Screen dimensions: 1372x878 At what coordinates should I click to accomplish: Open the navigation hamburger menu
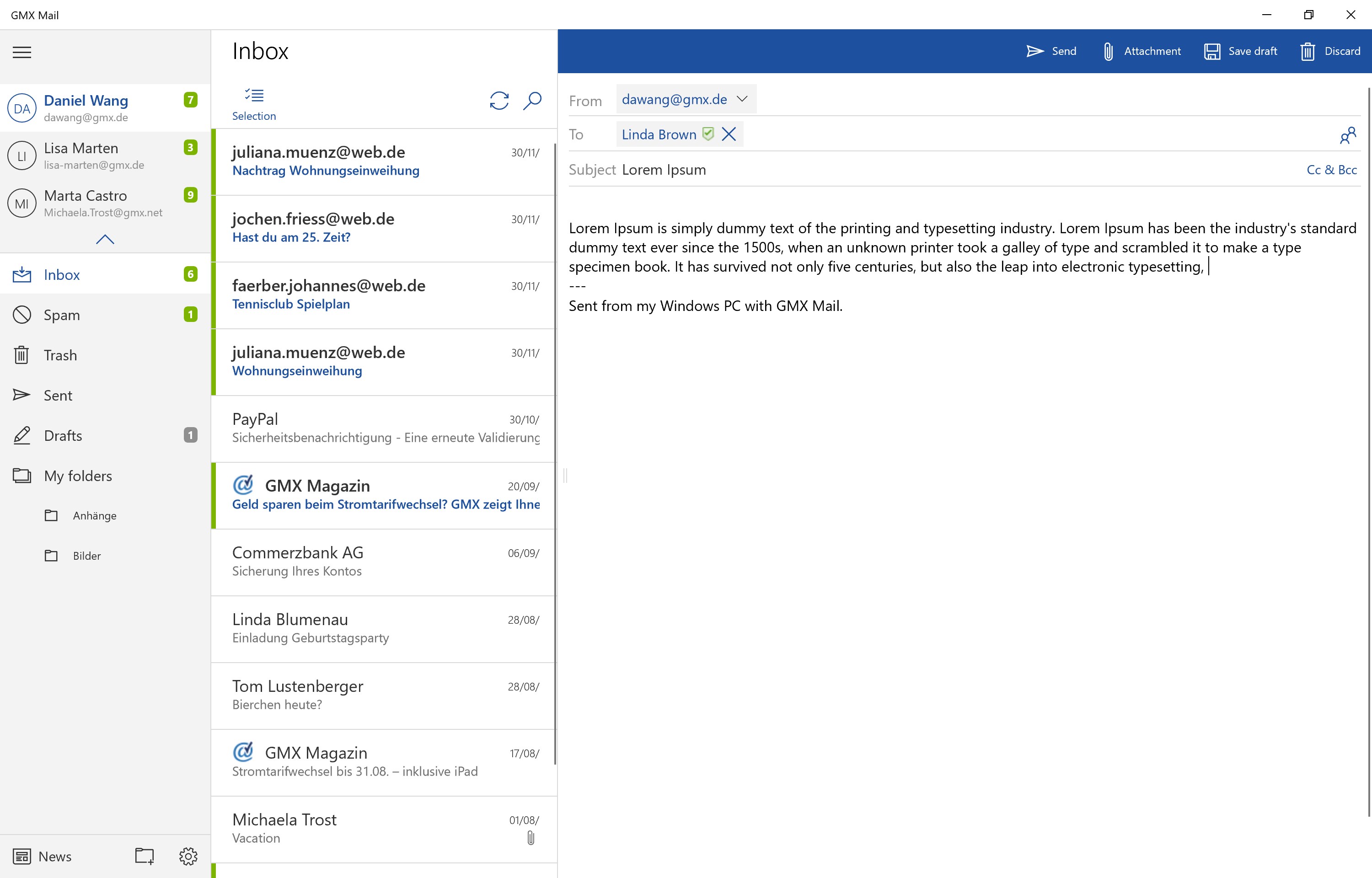tap(21, 52)
